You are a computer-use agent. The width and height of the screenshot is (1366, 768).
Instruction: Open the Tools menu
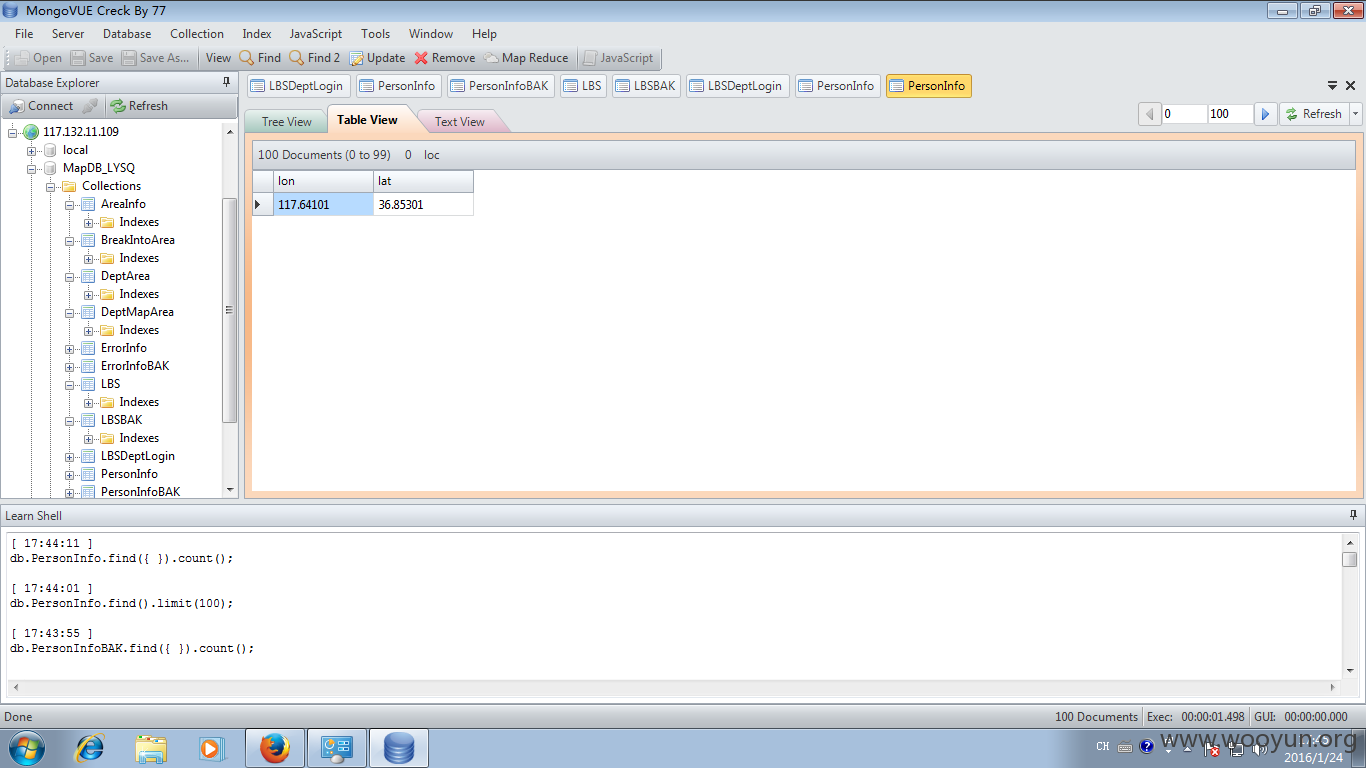pos(376,34)
